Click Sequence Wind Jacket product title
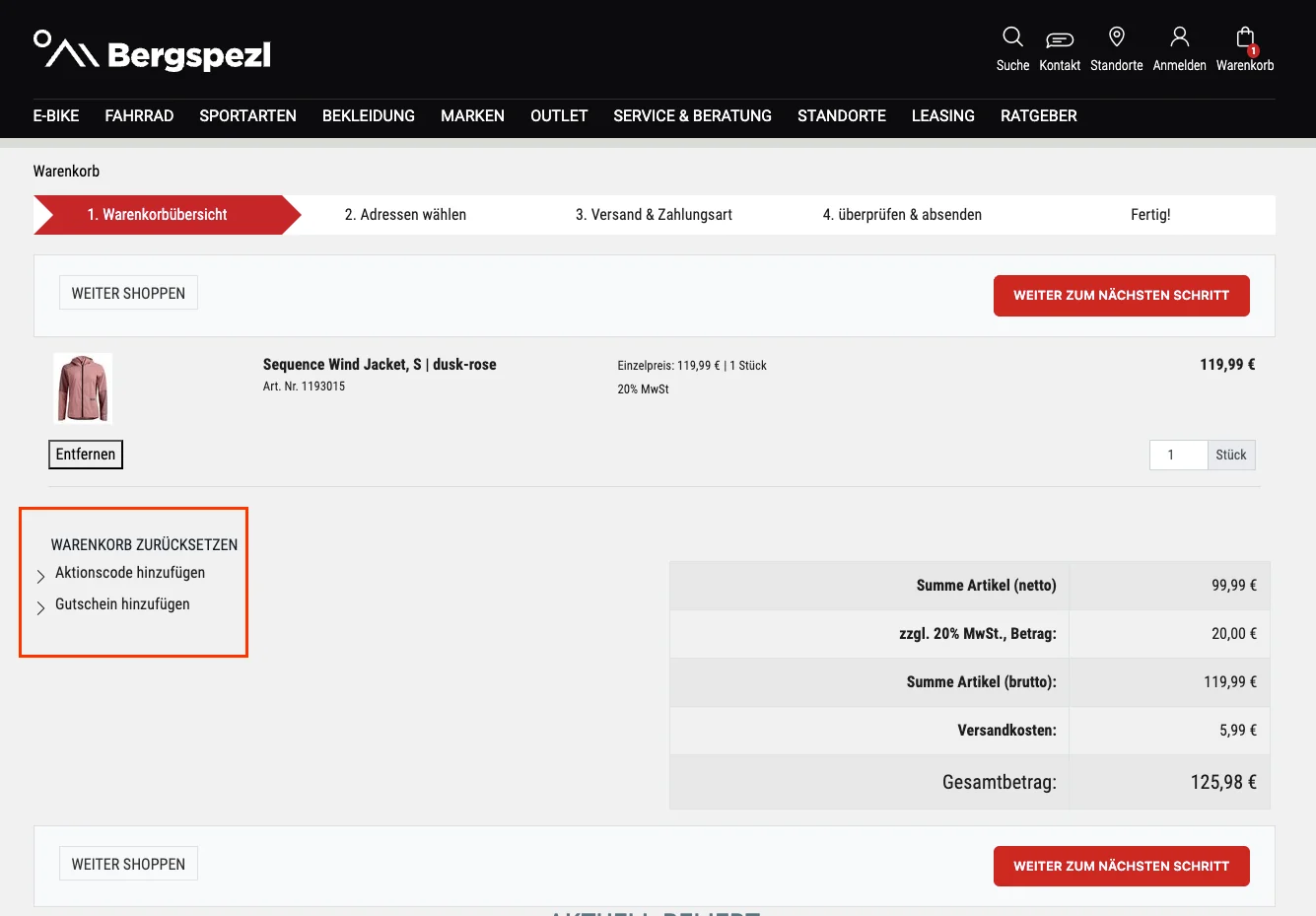The height and width of the screenshot is (916, 1316). [x=380, y=364]
